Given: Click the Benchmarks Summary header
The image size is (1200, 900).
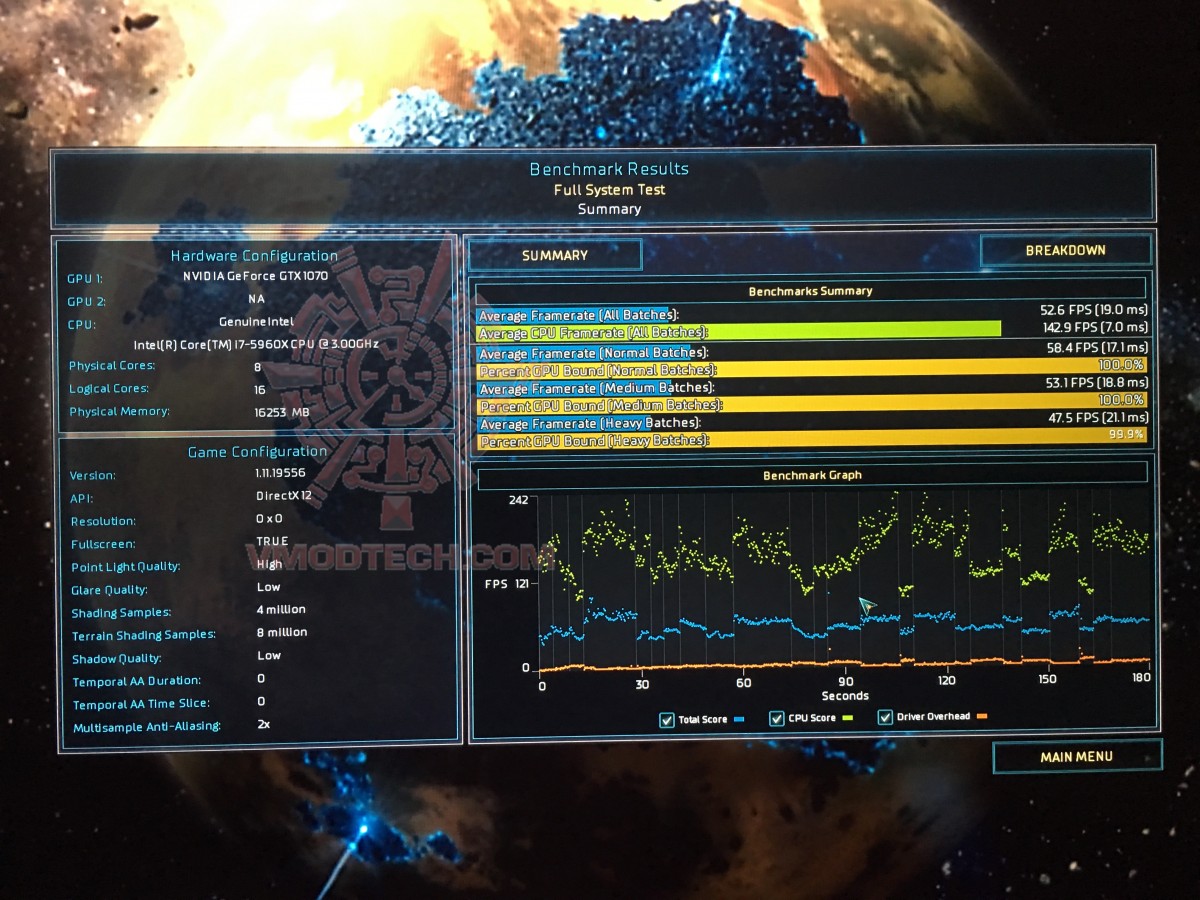Looking at the screenshot, I should point(811,291).
